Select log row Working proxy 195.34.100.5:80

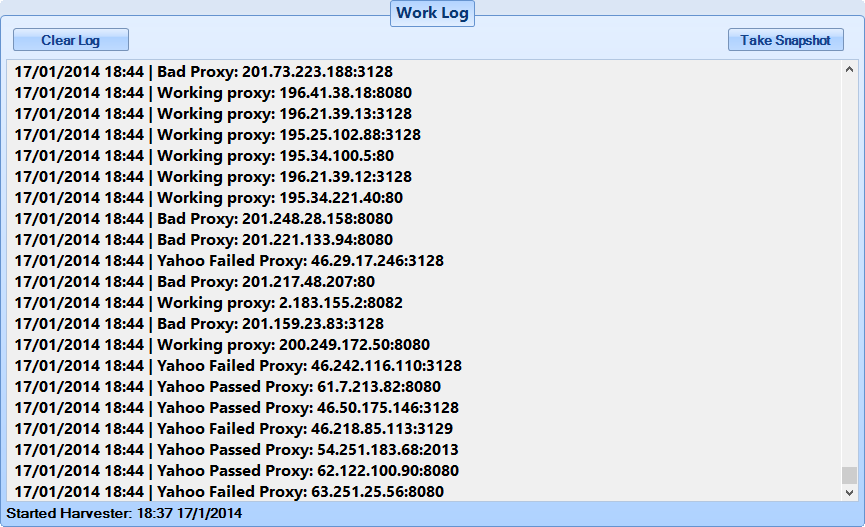pos(204,156)
